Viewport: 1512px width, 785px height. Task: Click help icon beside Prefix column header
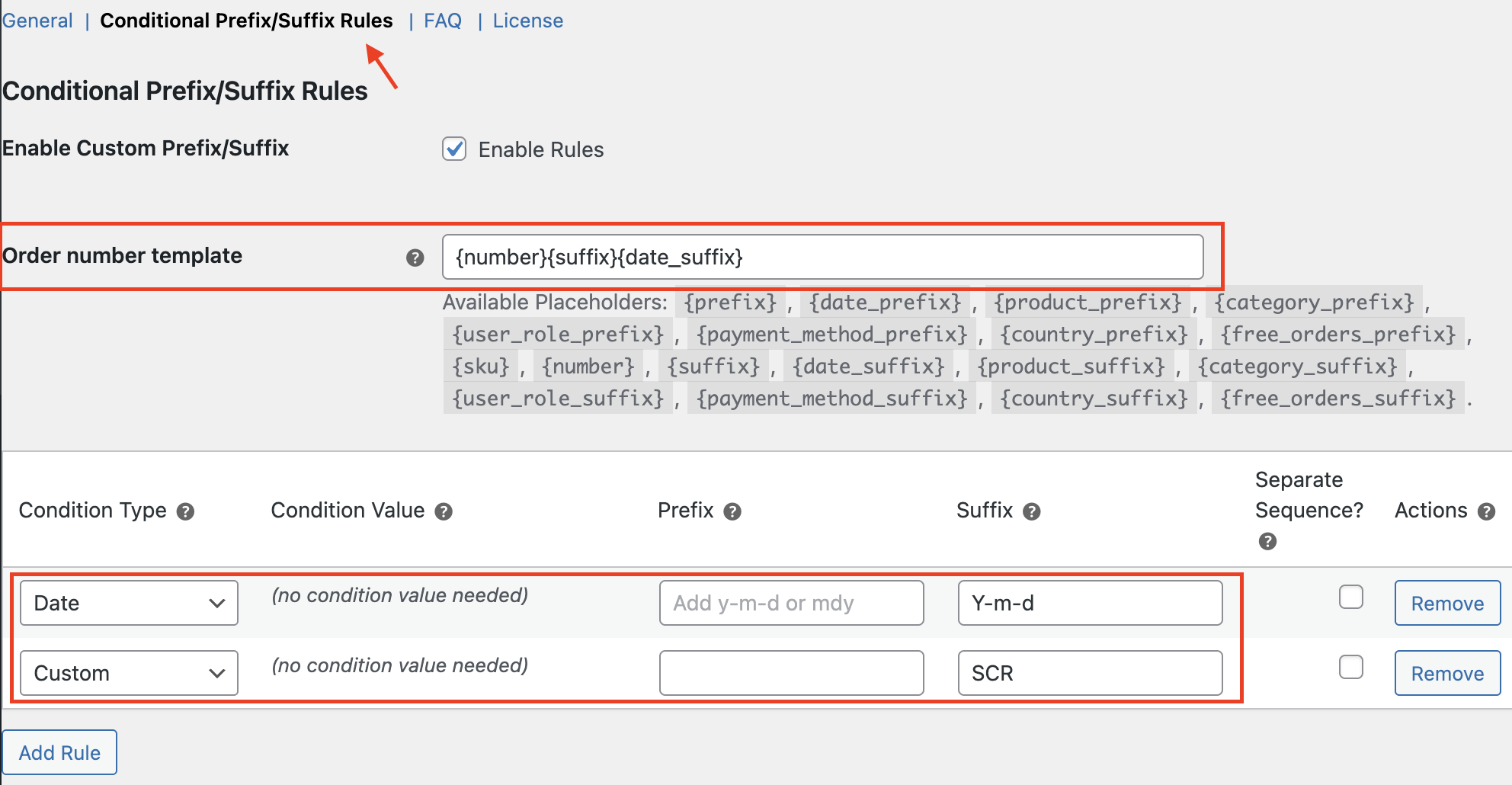[x=732, y=511]
